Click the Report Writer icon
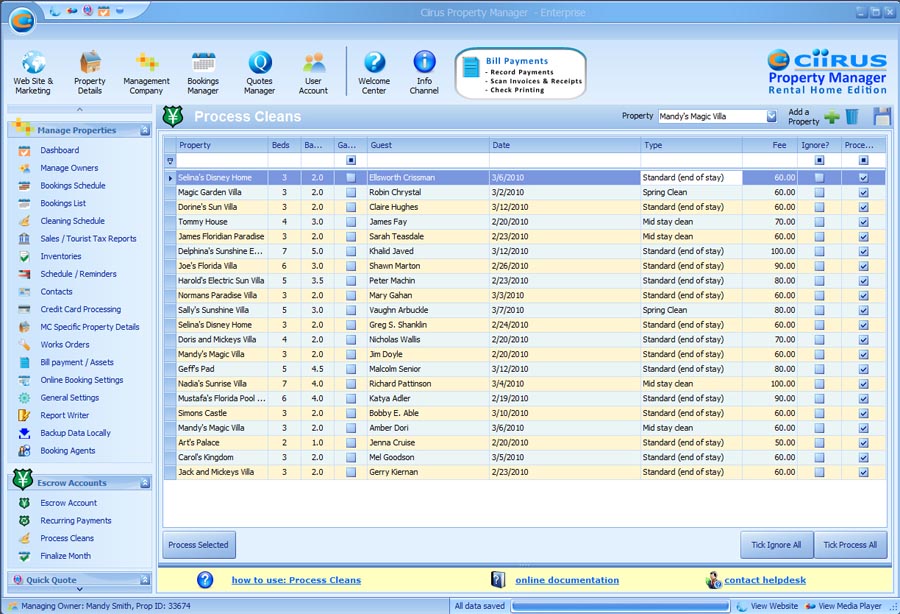 (x=24, y=415)
